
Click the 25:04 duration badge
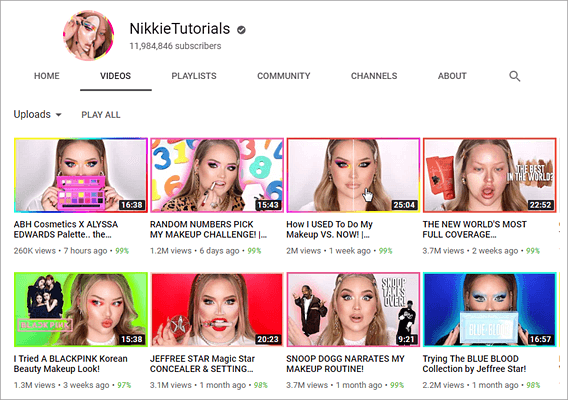pos(404,205)
